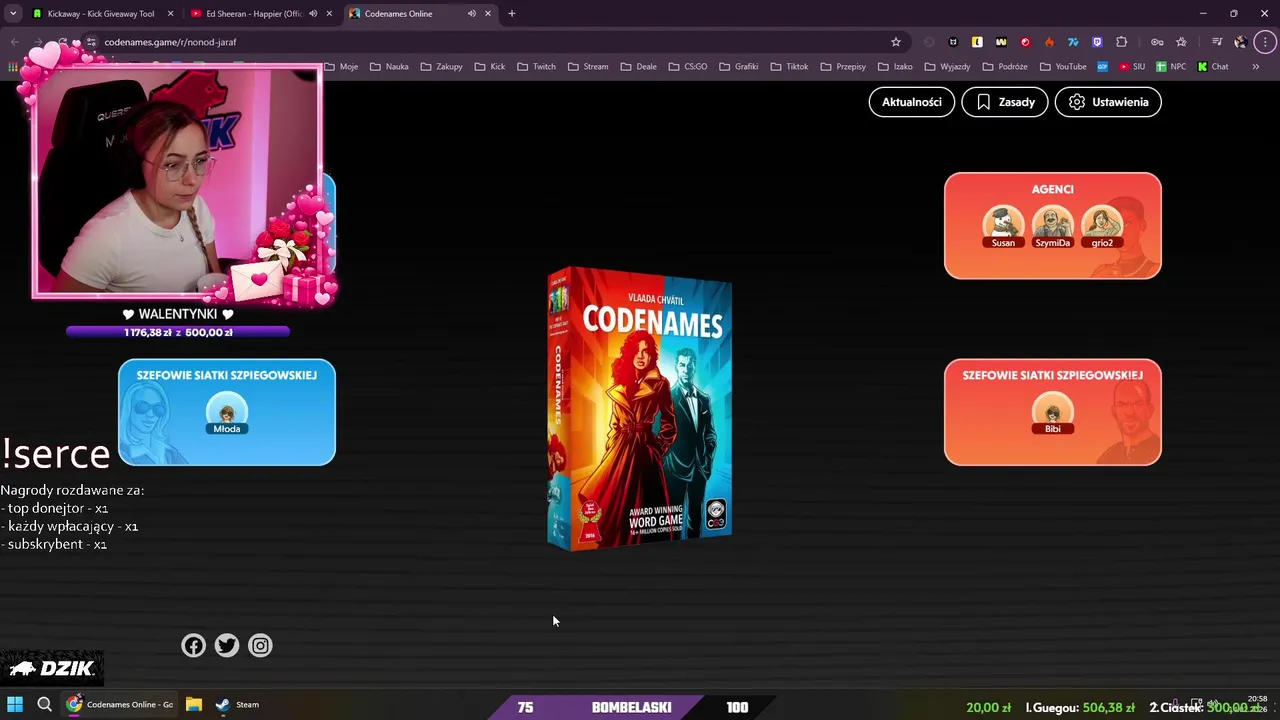Open the Chat bookmark
Image resolution: width=1280 pixels, height=720 pixels.
(x=1213, y=67)
